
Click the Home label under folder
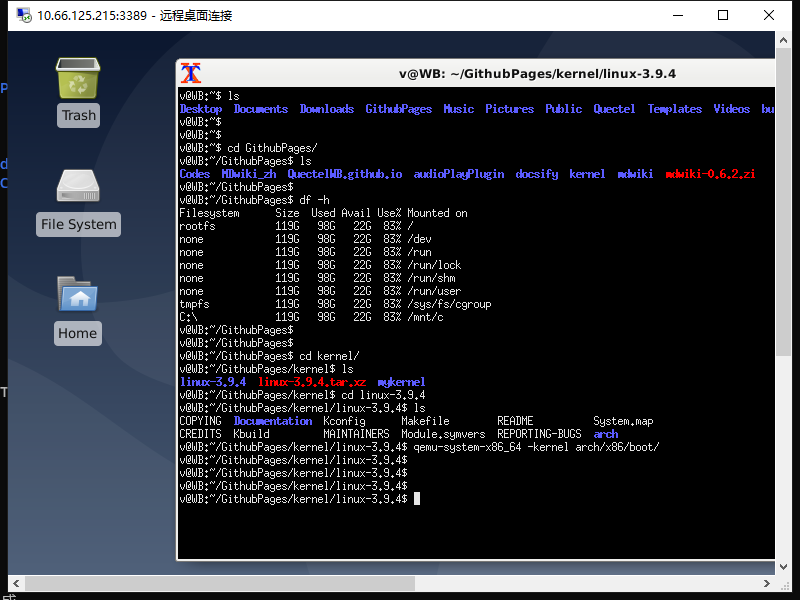tap(78, 333)
